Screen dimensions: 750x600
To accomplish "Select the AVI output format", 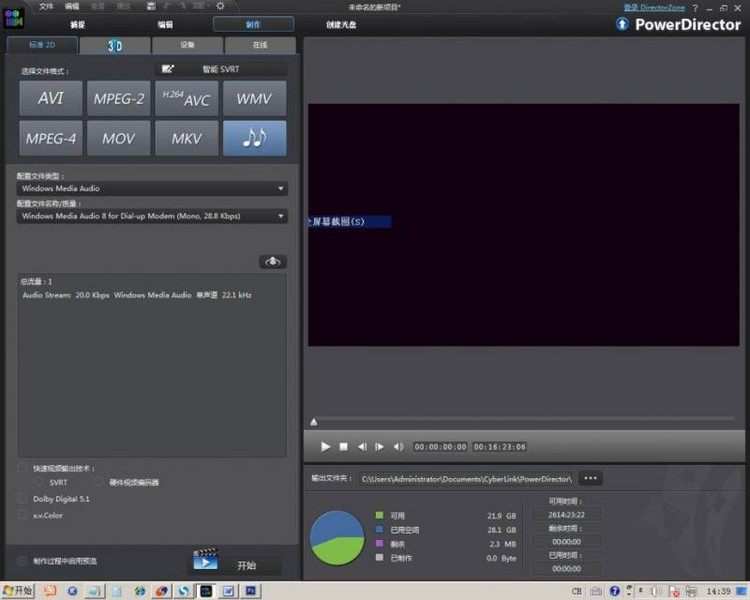I will click(51, 98).
